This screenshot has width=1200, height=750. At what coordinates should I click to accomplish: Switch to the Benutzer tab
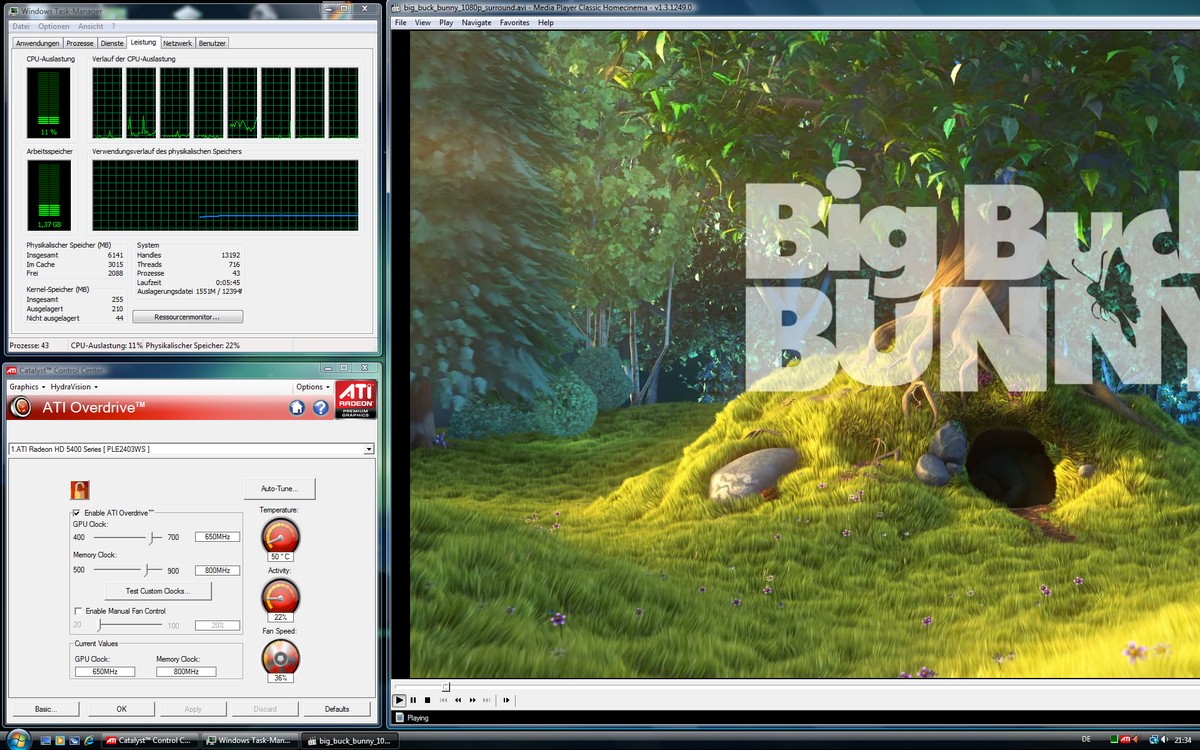click(212, 43)
